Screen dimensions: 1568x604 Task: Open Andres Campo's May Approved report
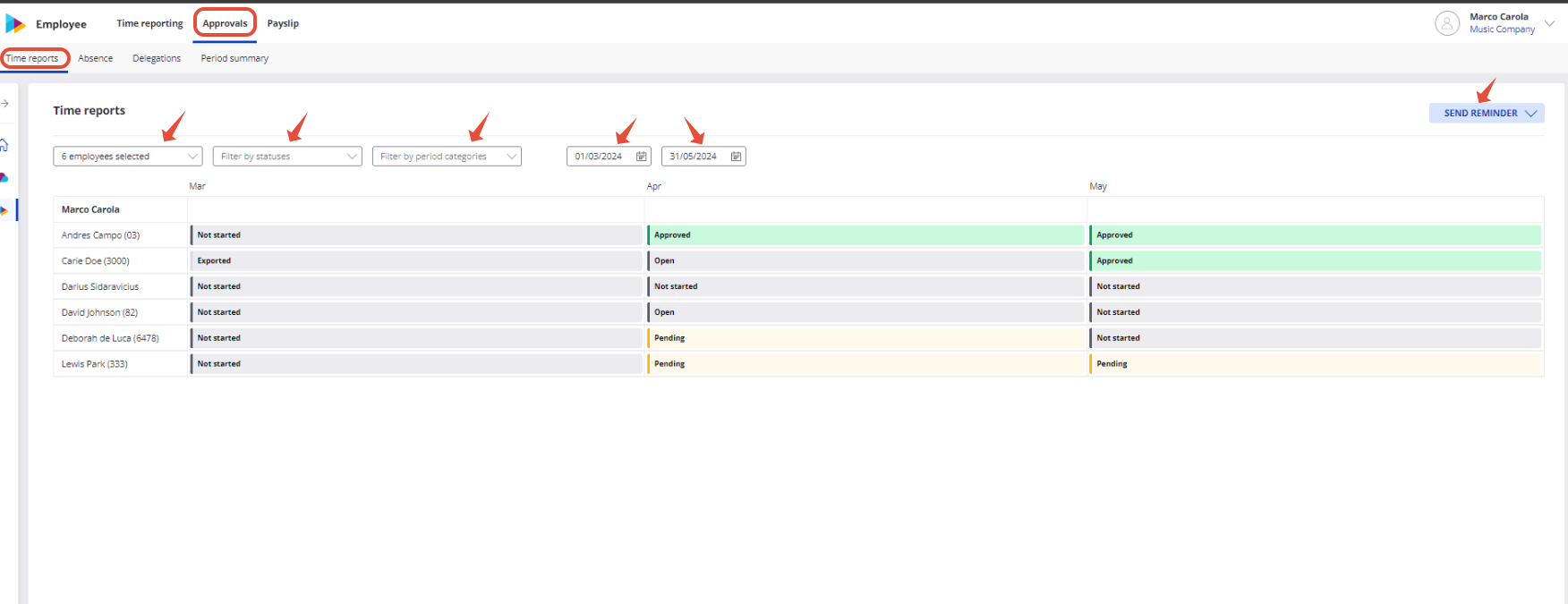pyautogui.click(x=1315, y=235)
